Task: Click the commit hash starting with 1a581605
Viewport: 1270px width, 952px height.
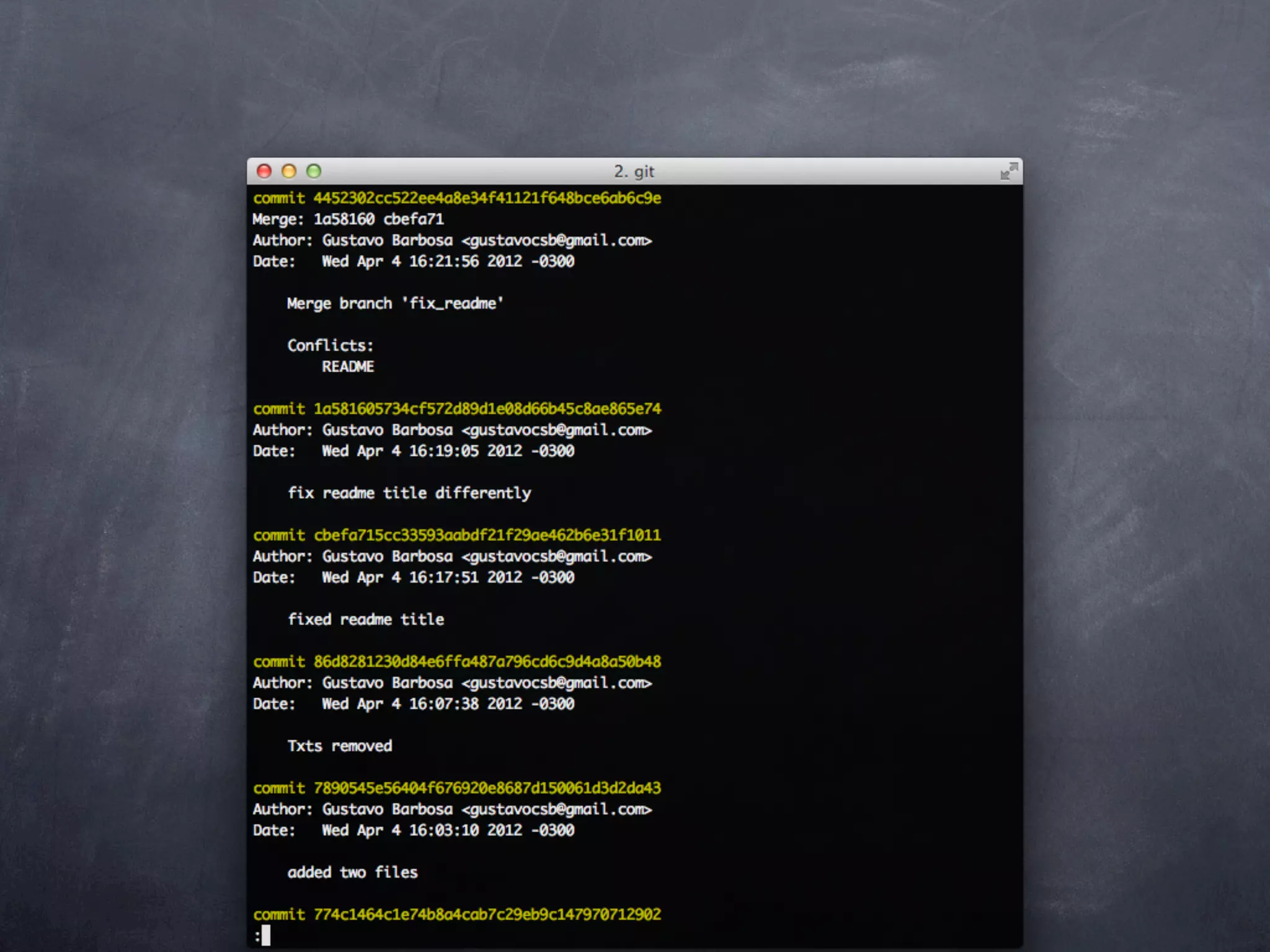Action: 487,409
